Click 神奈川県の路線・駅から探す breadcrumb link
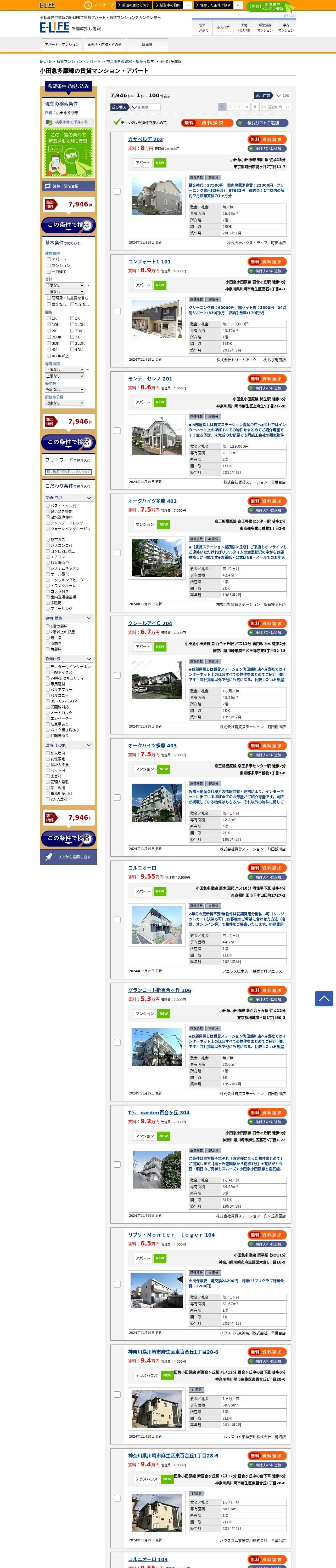 (130, 61)
